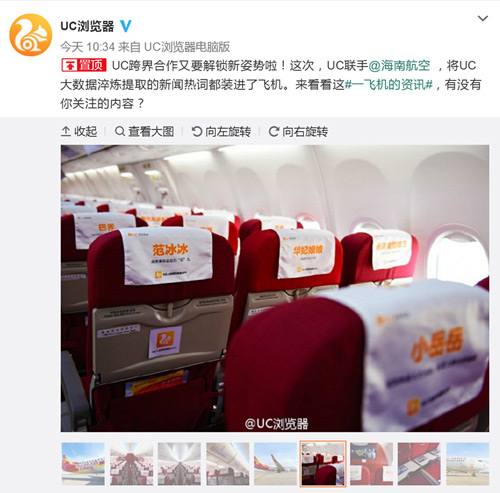Expand the post options chevron
Viewport: 500px width, 493px height.
click(x=483, y=18)
